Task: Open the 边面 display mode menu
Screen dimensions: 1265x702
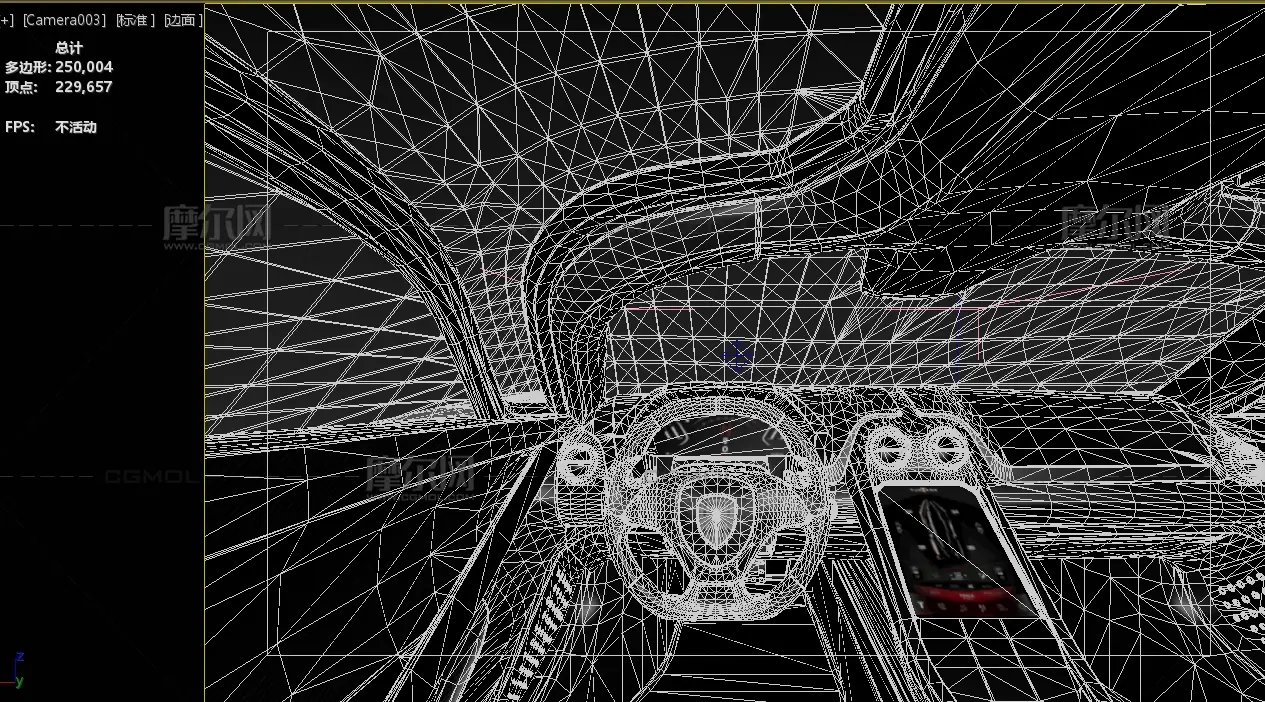Action: point(182,20)
